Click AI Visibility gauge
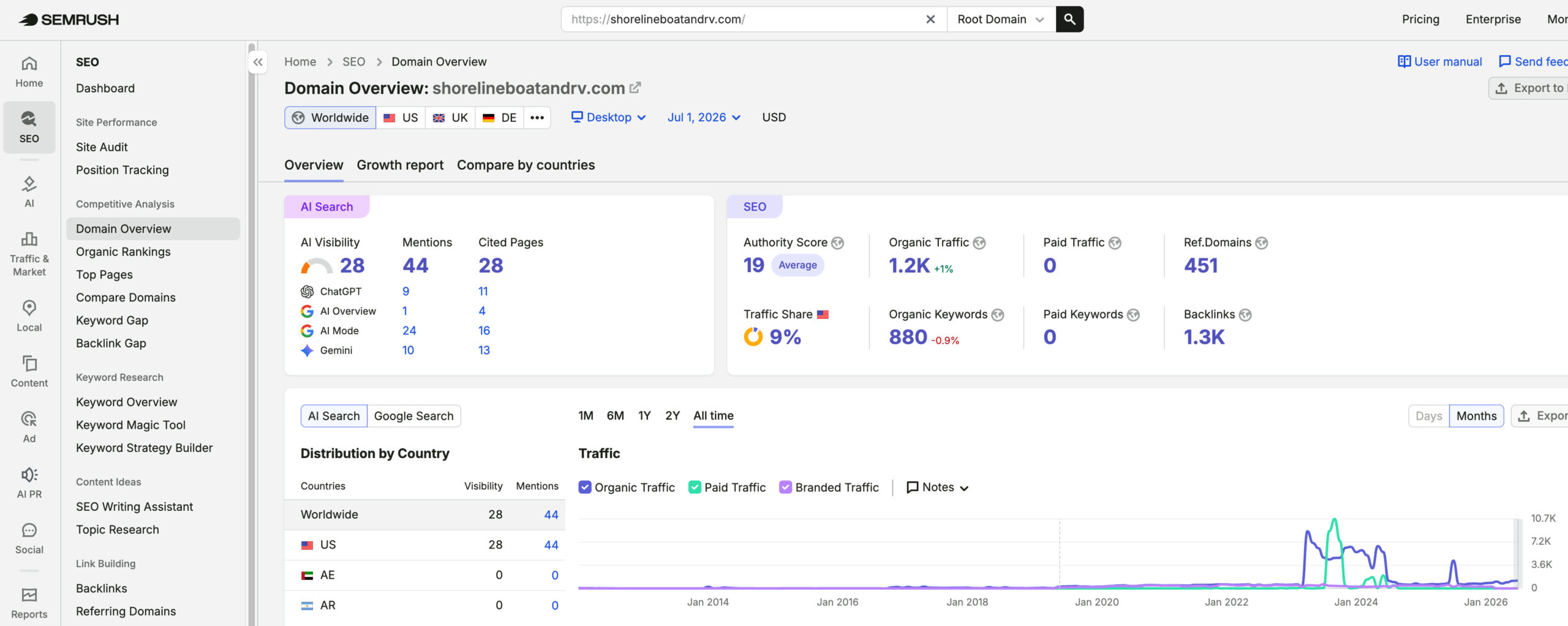 pyautogui.click(x=316, y=266)
